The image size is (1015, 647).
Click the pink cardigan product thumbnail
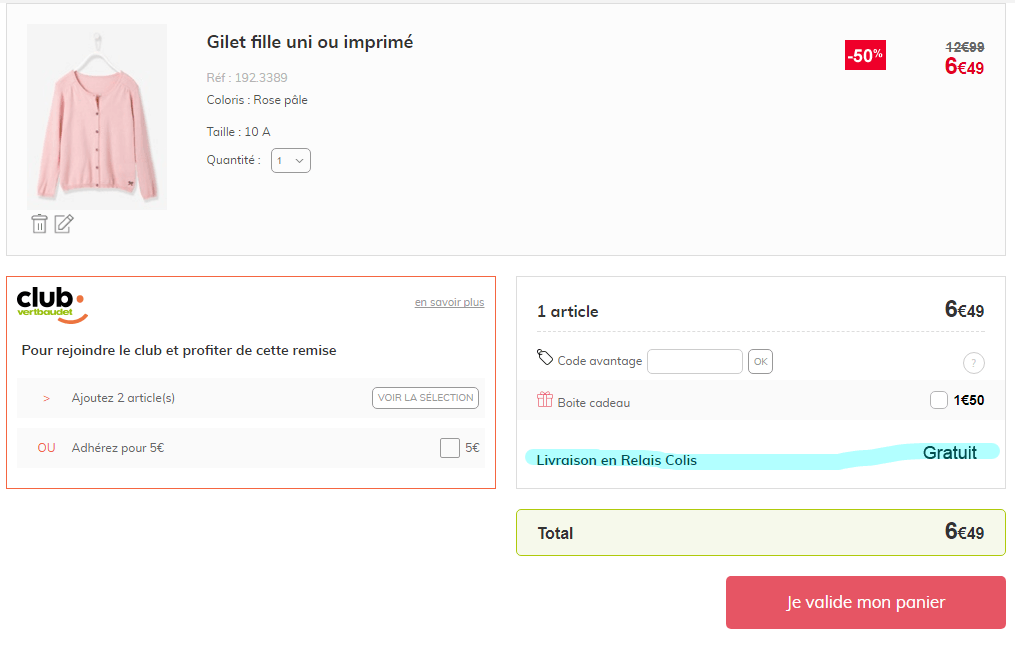pos(97,117)
